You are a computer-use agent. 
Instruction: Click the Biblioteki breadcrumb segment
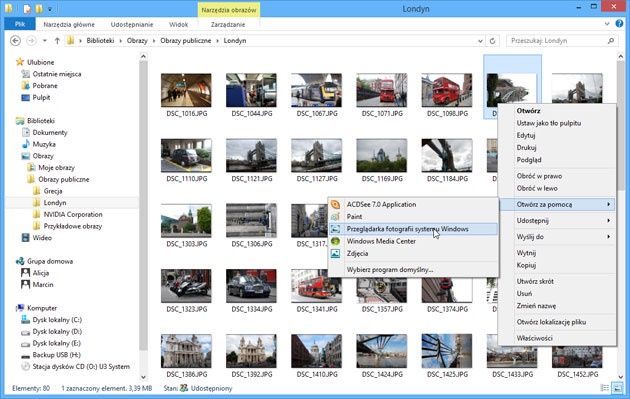coord(100,41)
